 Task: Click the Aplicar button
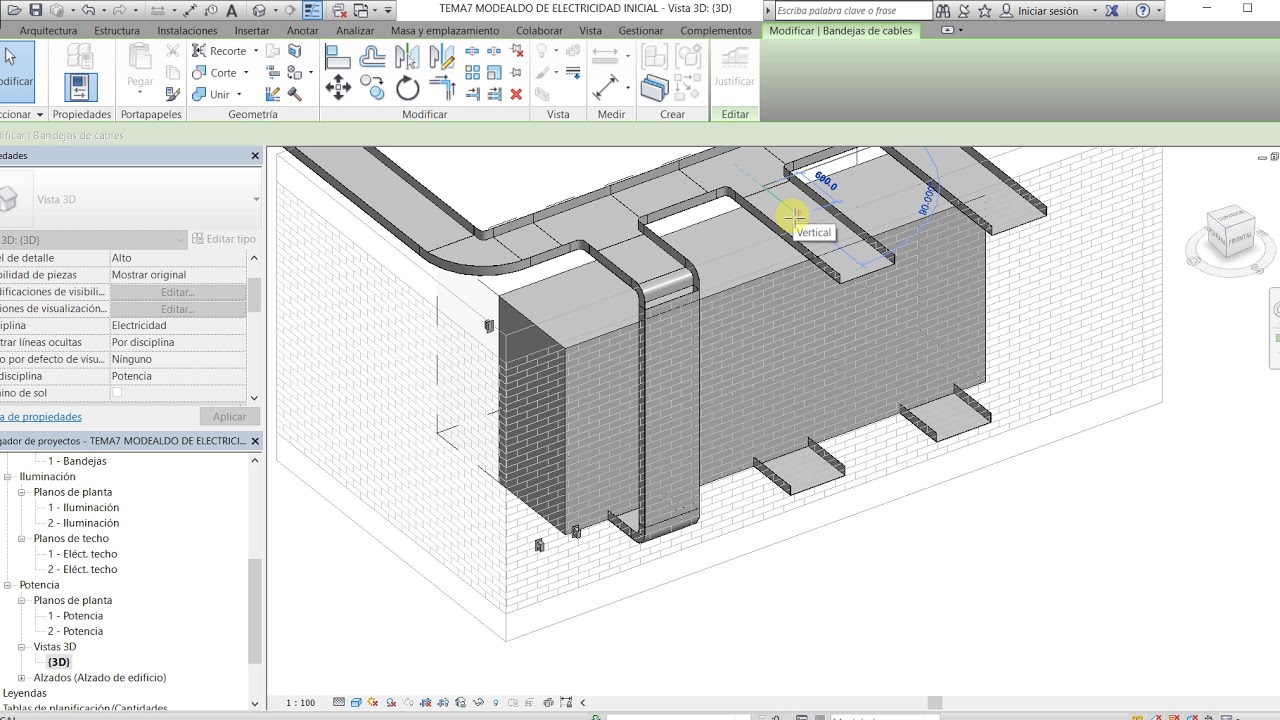pos(229,417)
